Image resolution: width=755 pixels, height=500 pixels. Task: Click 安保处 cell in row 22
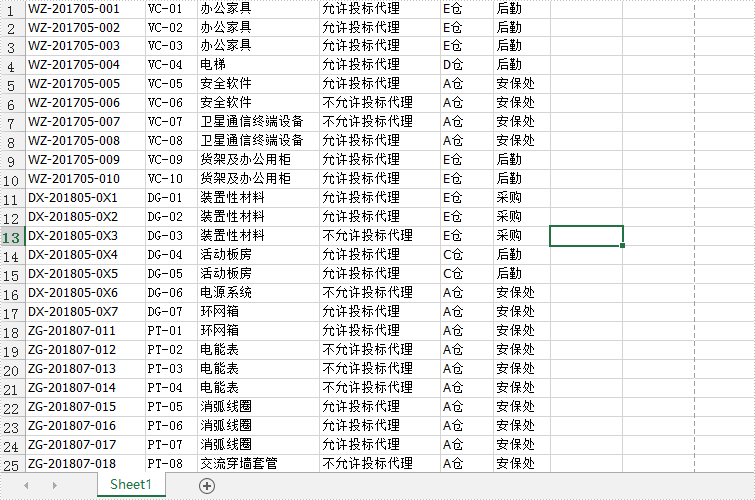(x=522, y=407)
